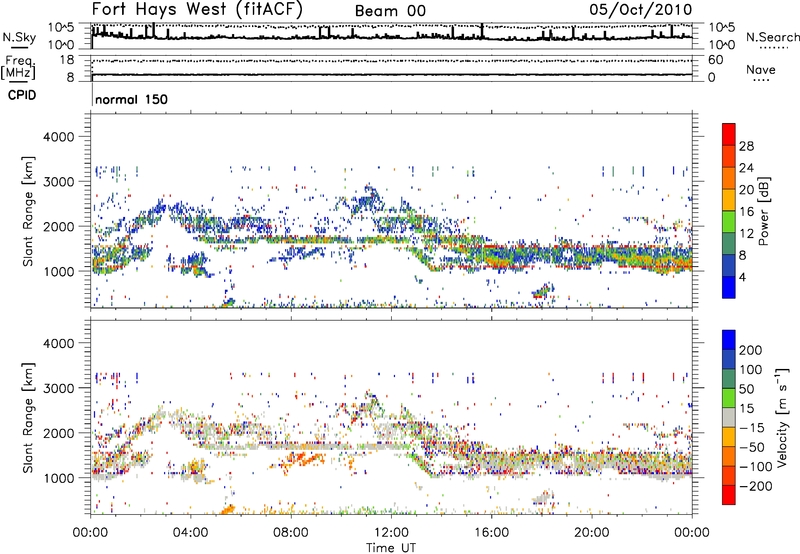Pick the light green 12–16 dB power colorbar segment
Screen dimensions: 800x554
pyautogui.click(x=729, y=222)
